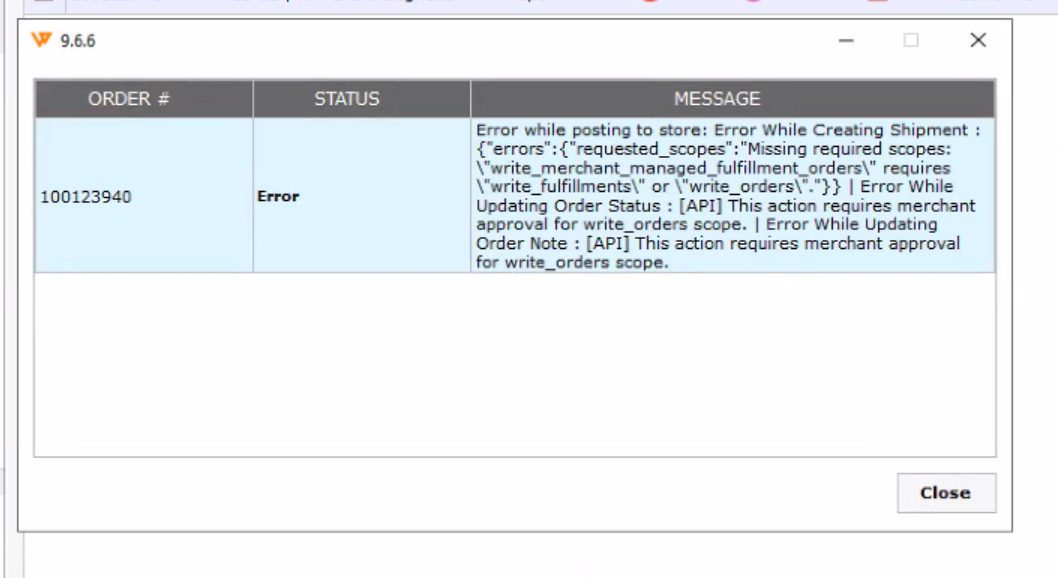Viewport: 1058px width, 578px height.
Task: Select the error message text cell
Action: 733,196
